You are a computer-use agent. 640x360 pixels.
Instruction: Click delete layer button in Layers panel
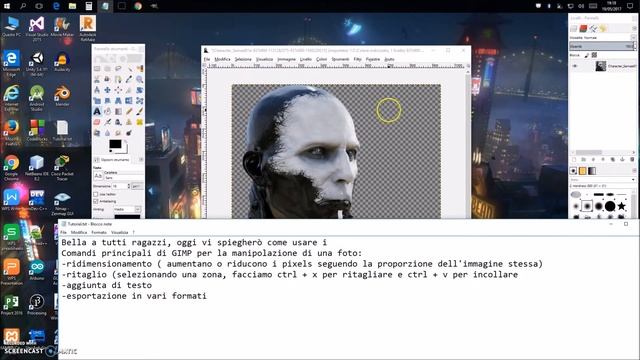click(x=632, y=159)
